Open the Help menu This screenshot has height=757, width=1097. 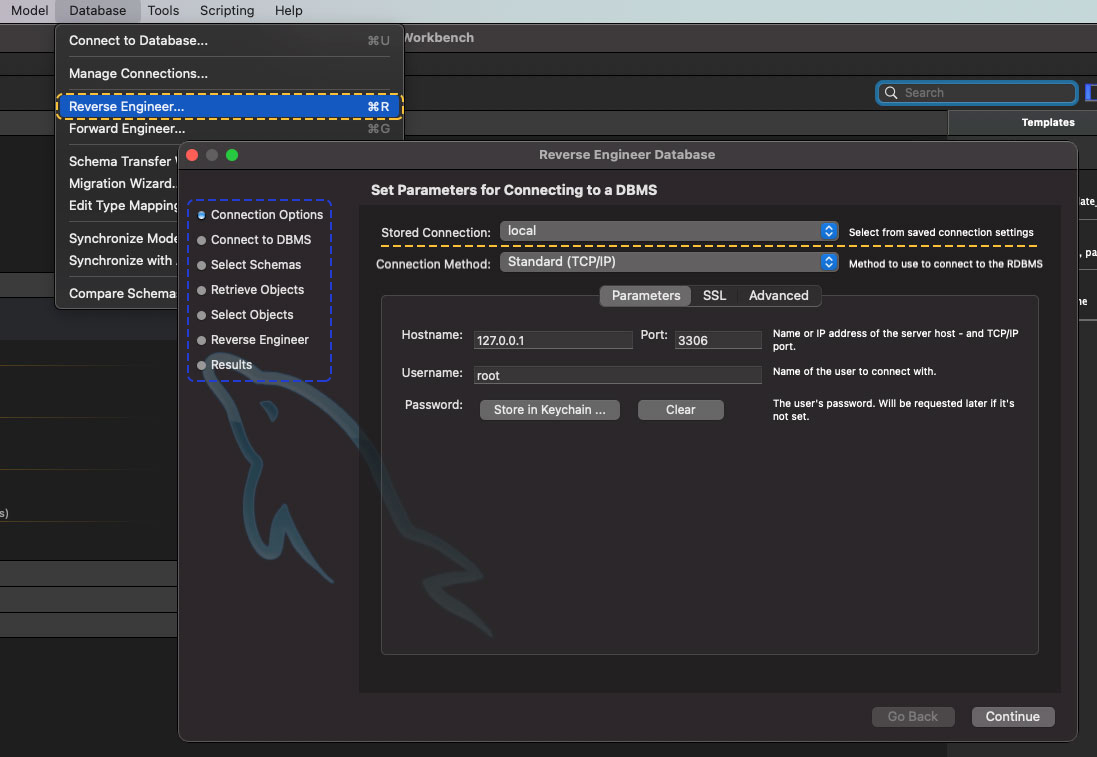coord(288,10)
